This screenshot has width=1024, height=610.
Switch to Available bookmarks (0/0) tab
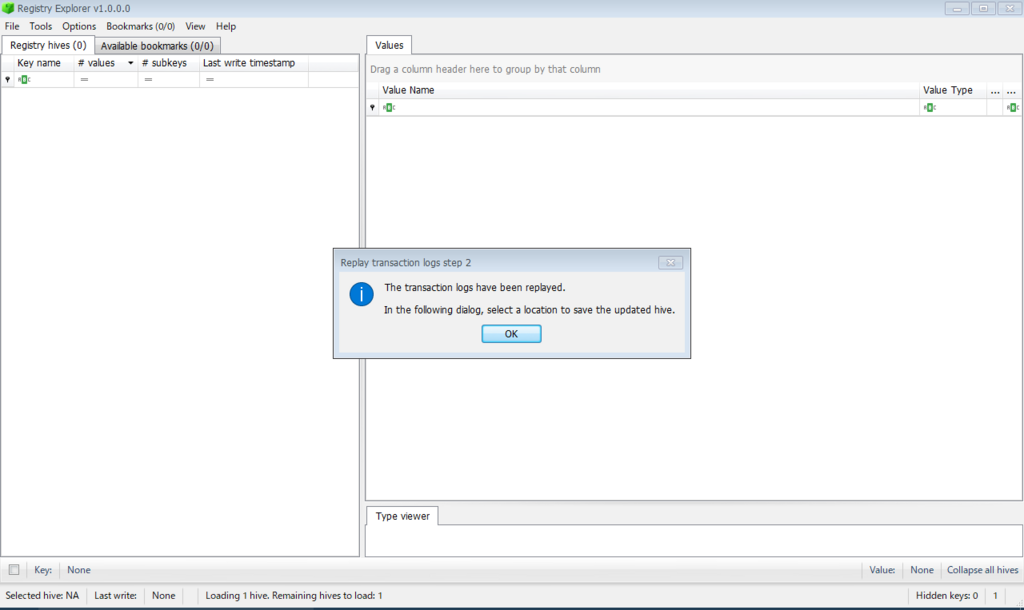click(x=157, y=46)
